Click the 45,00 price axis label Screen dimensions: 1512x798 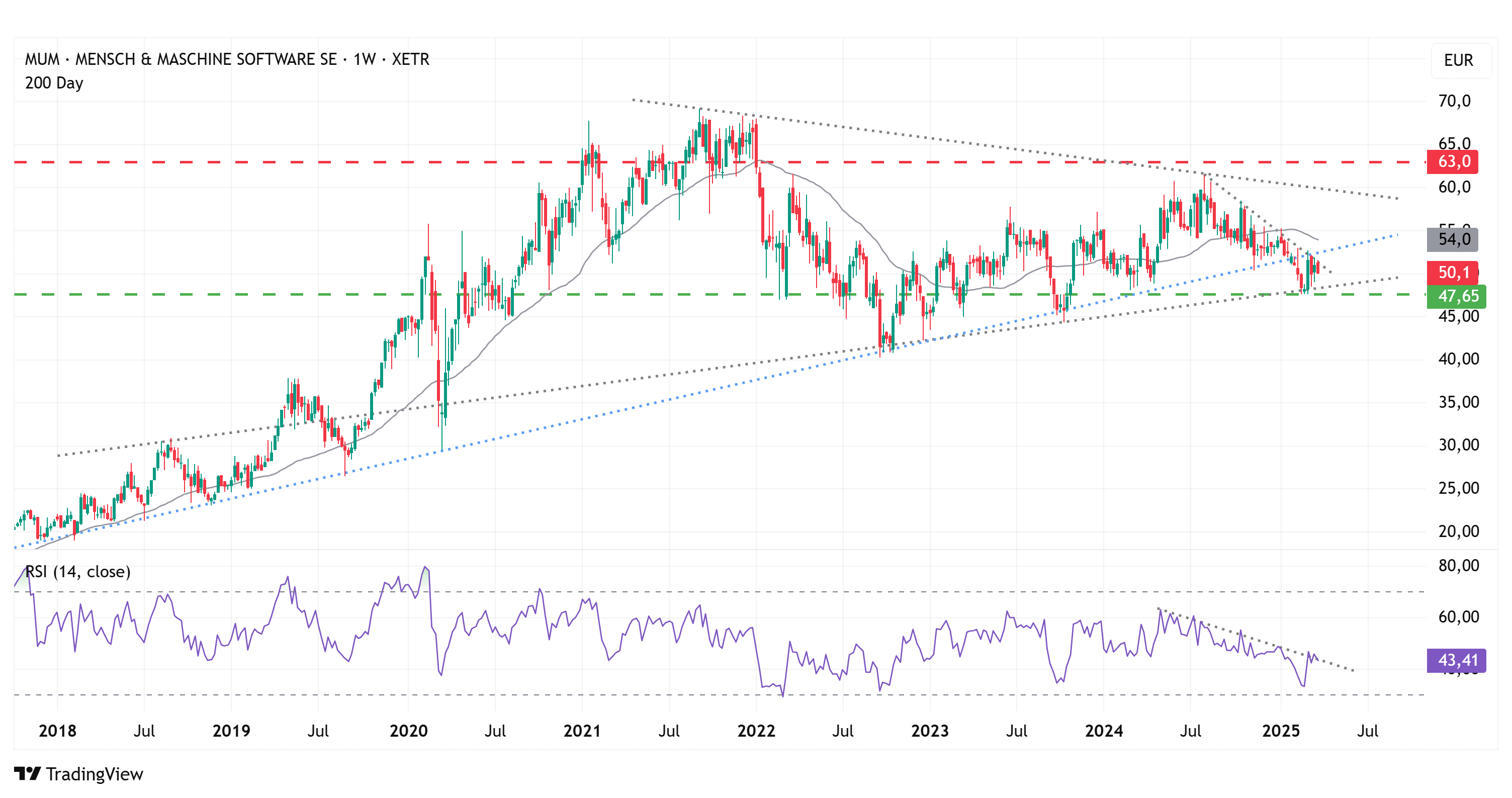click(1459, 316)
